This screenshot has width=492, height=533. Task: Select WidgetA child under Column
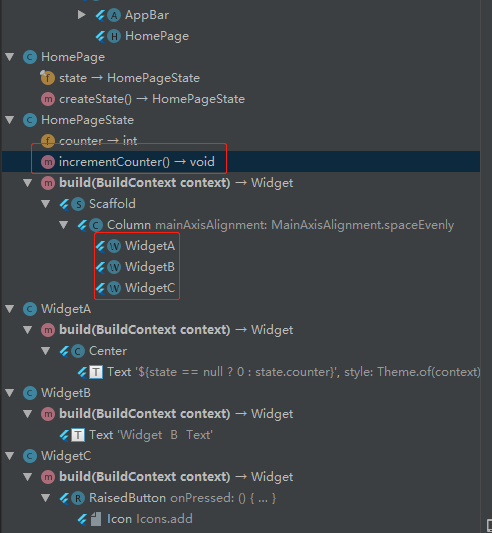[x=141, y=246]
